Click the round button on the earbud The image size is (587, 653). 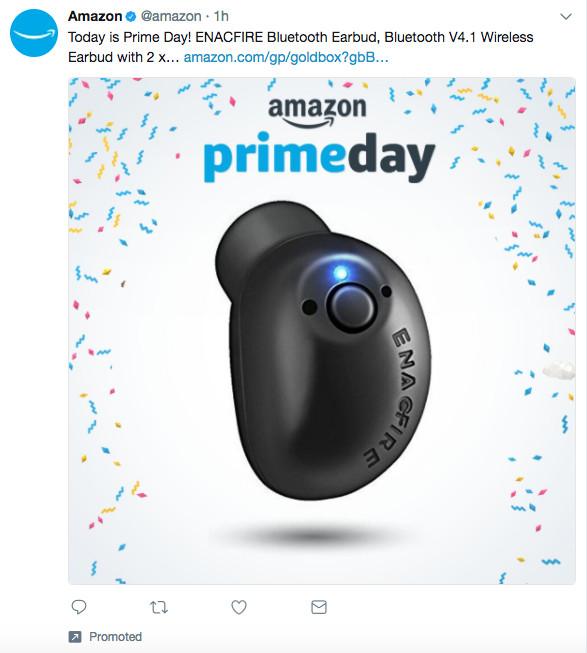click(x=351, y=307)
